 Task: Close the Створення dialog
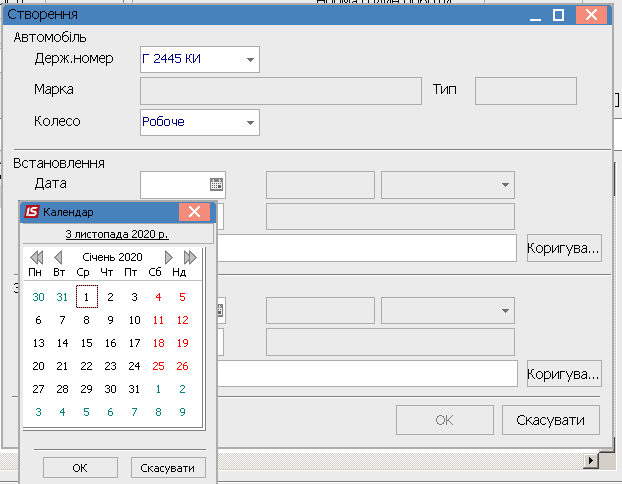pos(591,15)
